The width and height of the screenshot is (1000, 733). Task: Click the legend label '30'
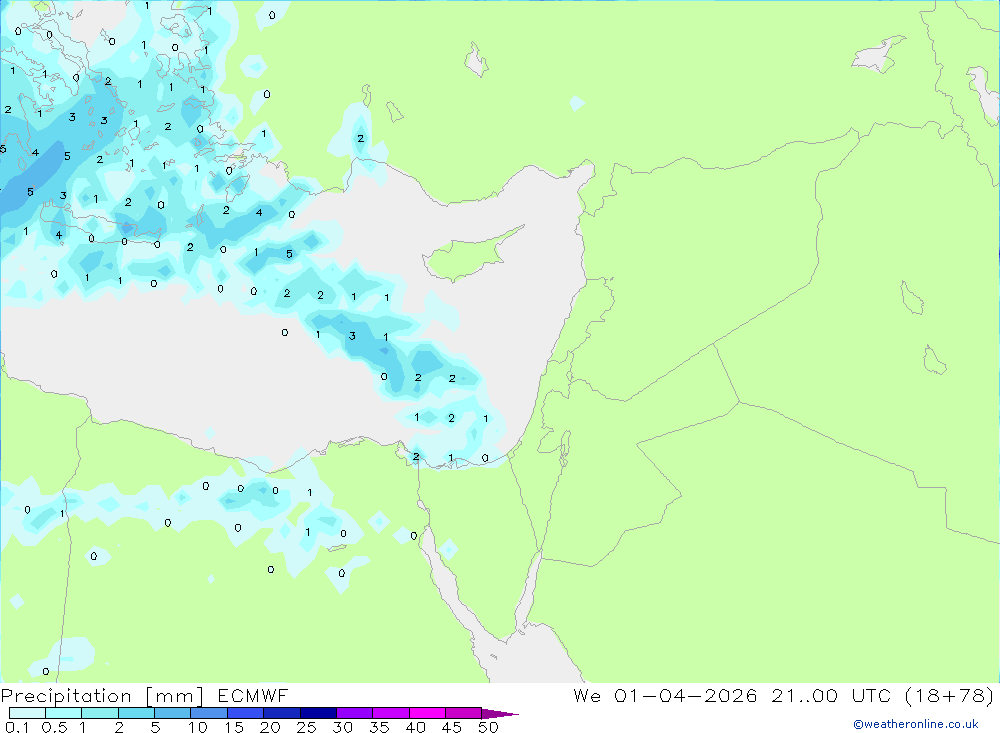pyautogui.click(x=342, y=727)
